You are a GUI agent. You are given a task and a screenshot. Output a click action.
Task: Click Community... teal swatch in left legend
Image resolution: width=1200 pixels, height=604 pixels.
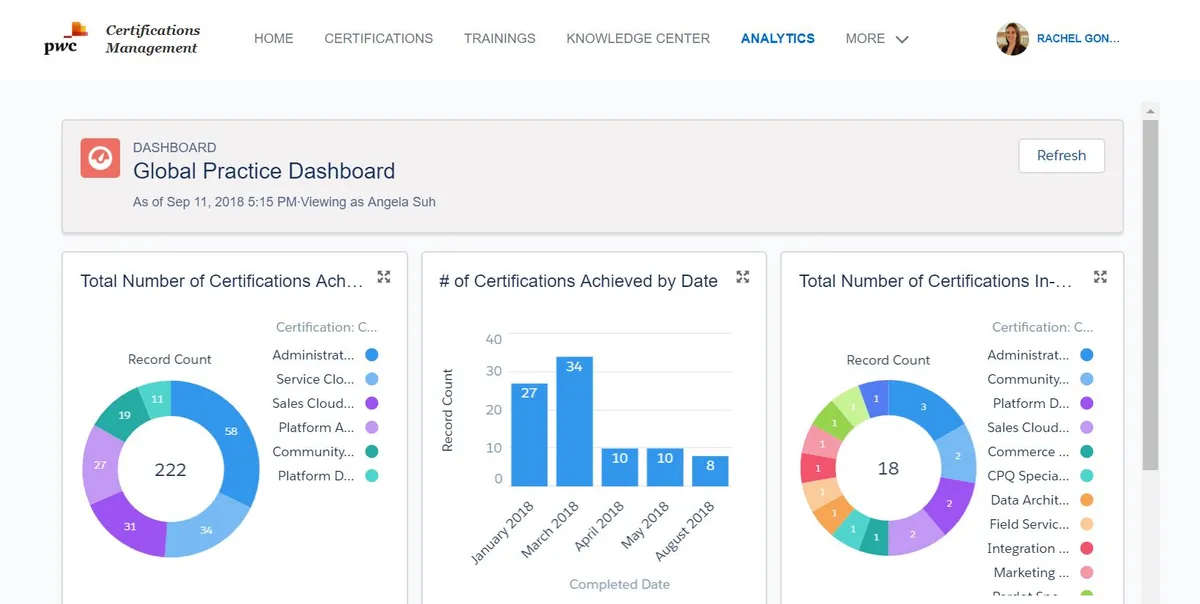tap(372, 452)
